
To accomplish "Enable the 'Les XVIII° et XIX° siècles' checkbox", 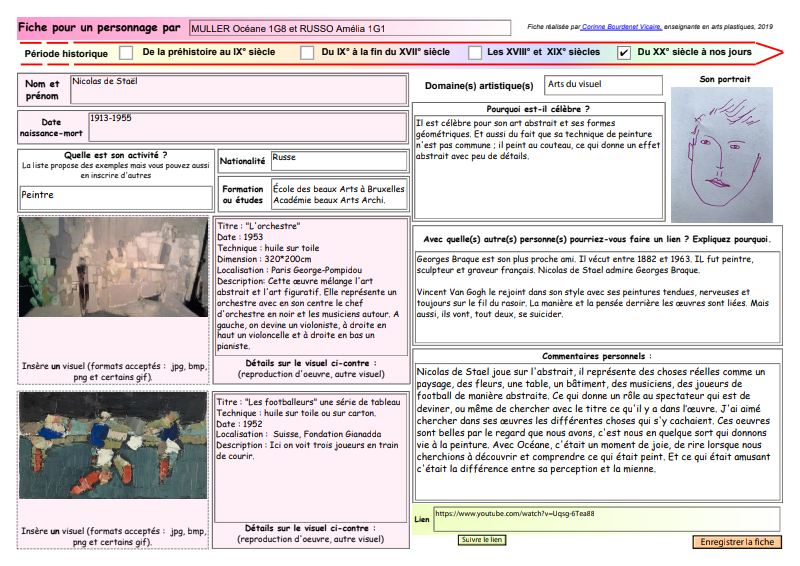I will pos(471,52).
